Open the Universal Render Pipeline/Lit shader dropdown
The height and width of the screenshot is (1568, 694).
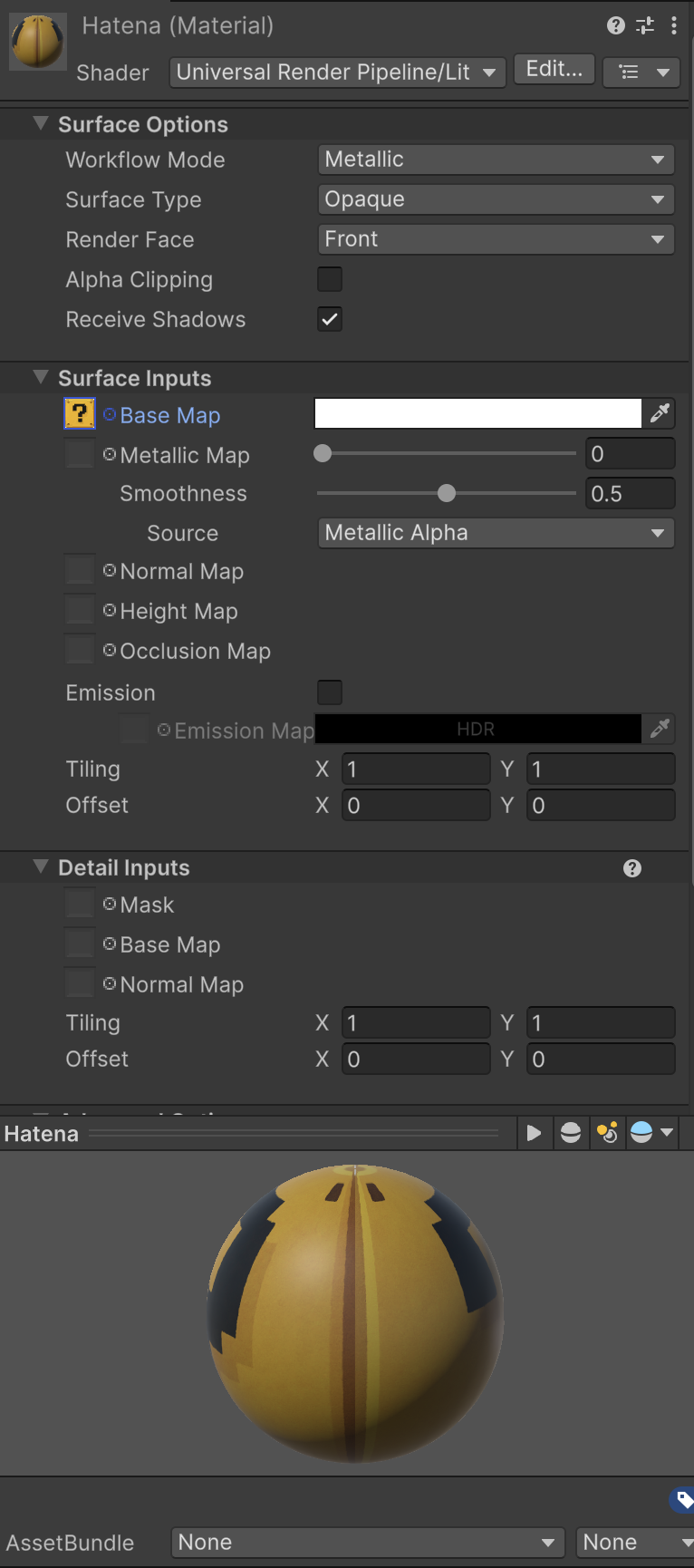click(x=336, y=72)
